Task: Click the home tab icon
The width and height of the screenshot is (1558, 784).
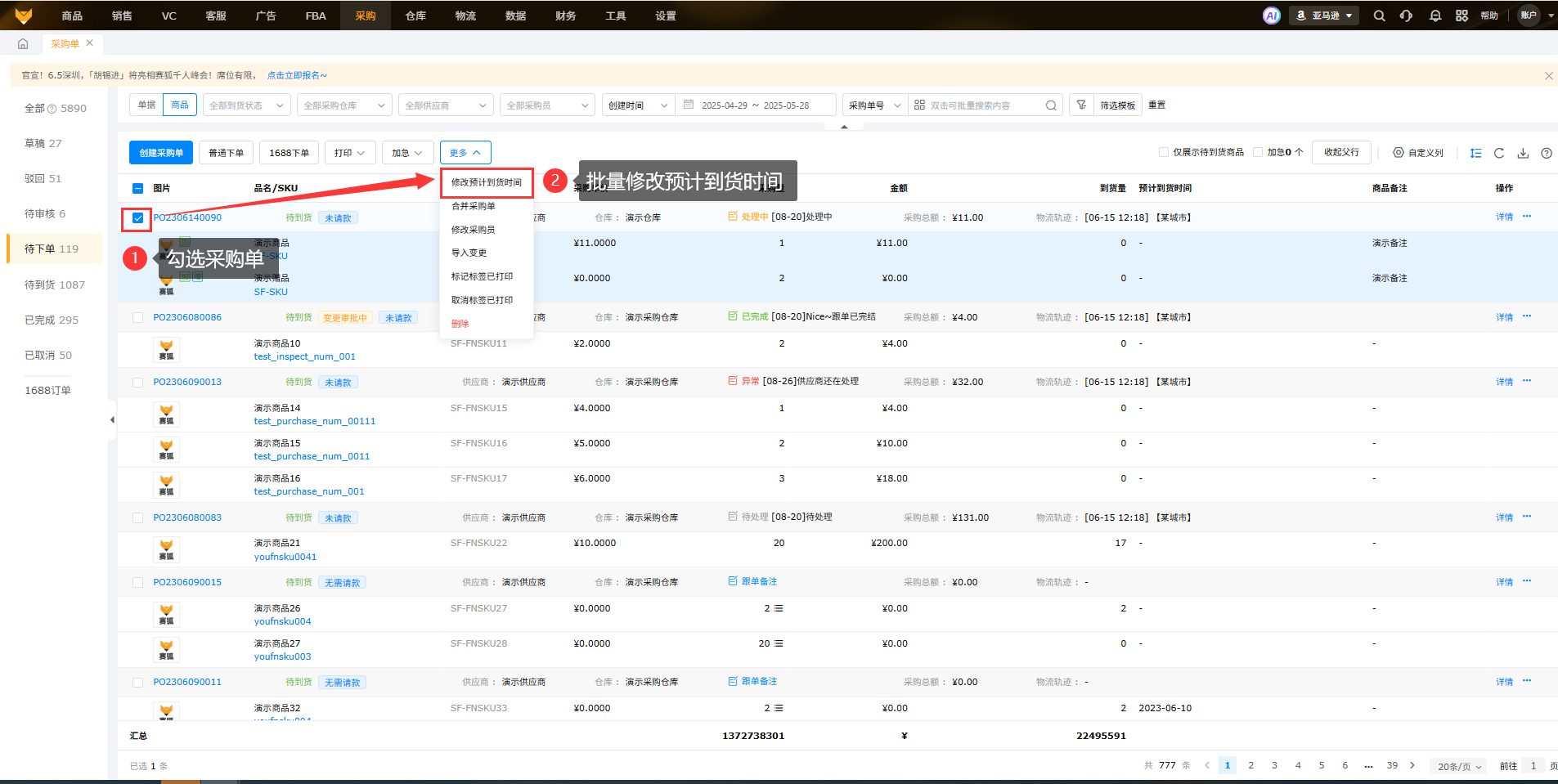Action: click(23, 43)
